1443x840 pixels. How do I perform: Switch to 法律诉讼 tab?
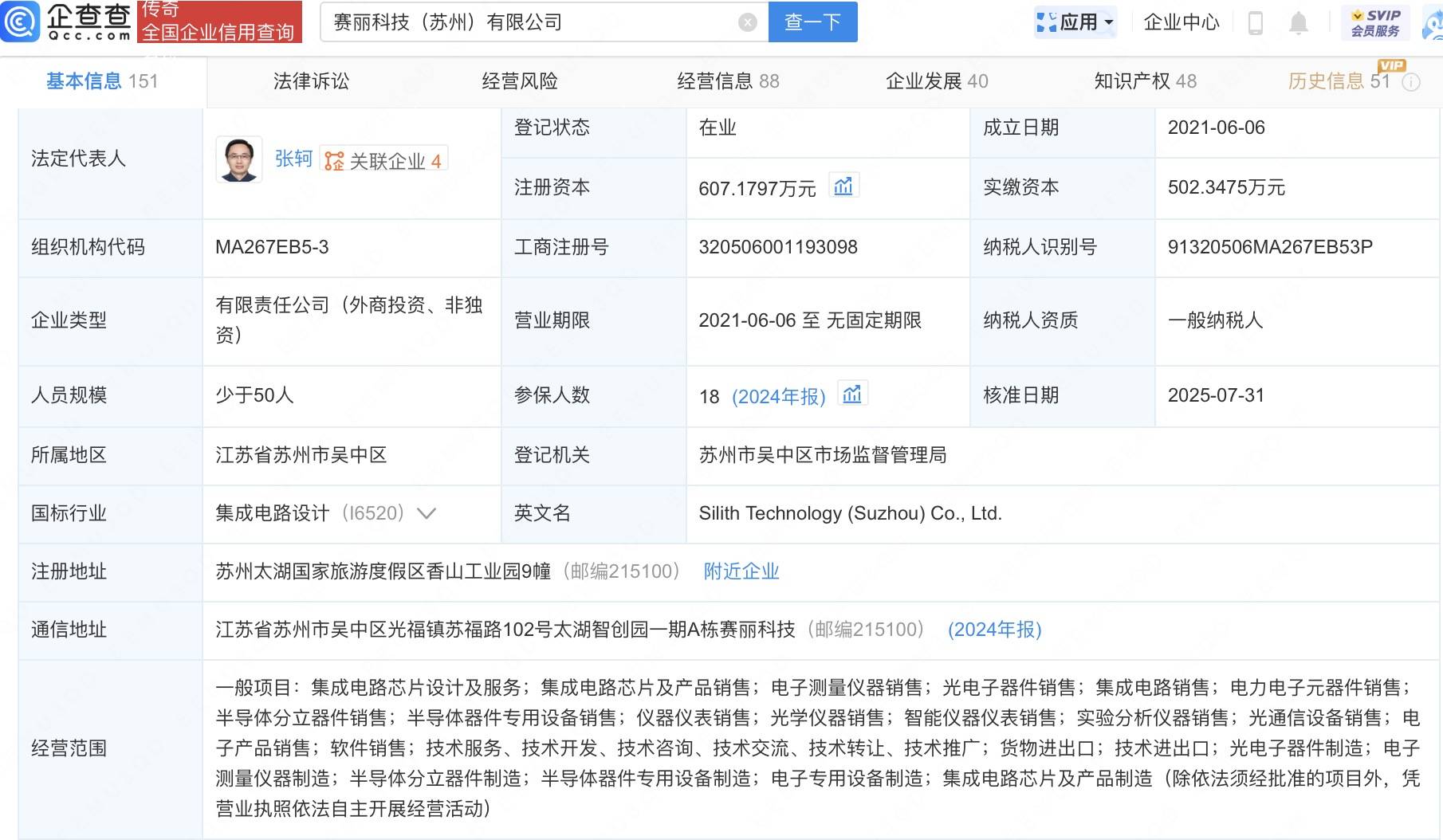pos(311,81)
